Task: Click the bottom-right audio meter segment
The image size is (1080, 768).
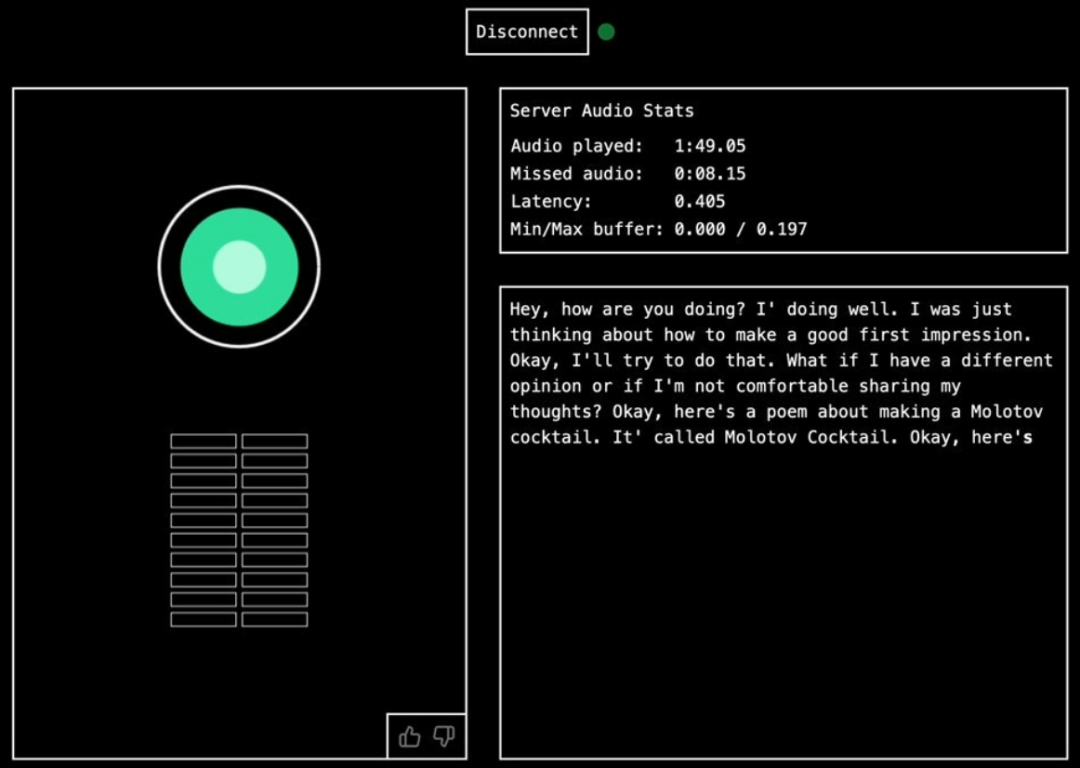Action: [275, 620]
